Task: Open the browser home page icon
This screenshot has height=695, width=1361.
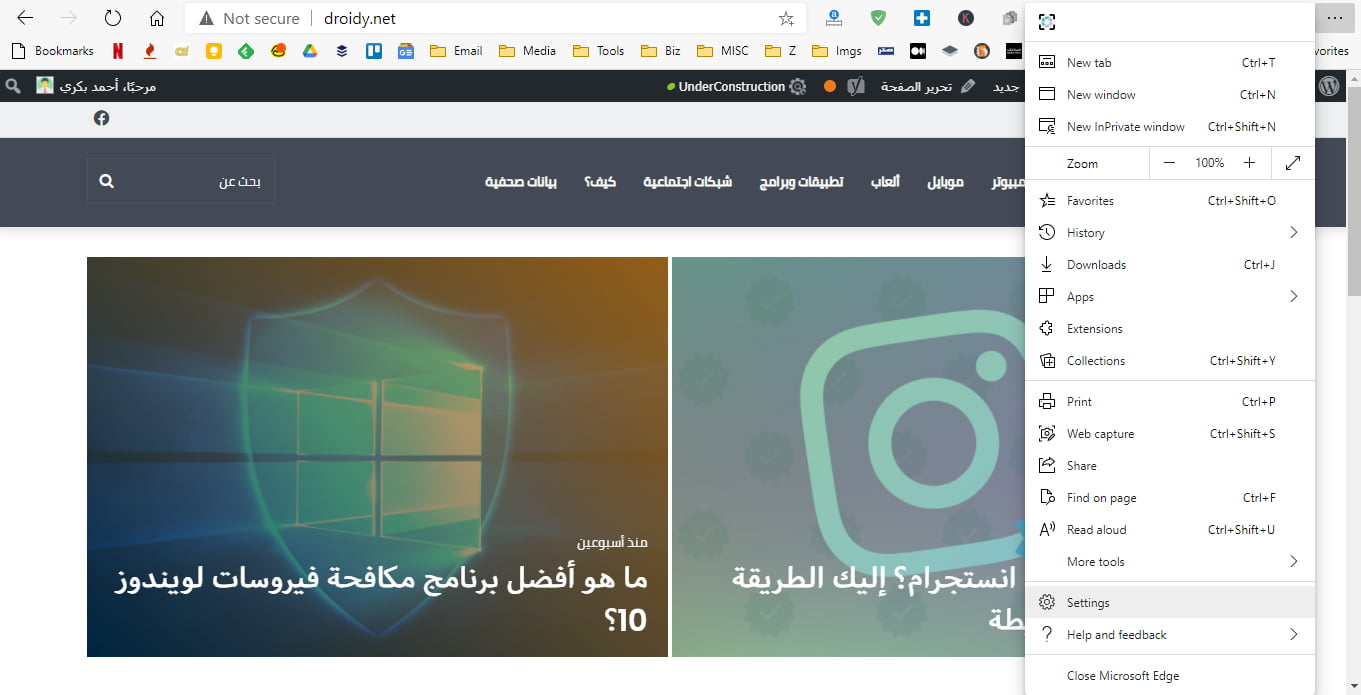Action: pyautogui.click(x=157, y=18)
